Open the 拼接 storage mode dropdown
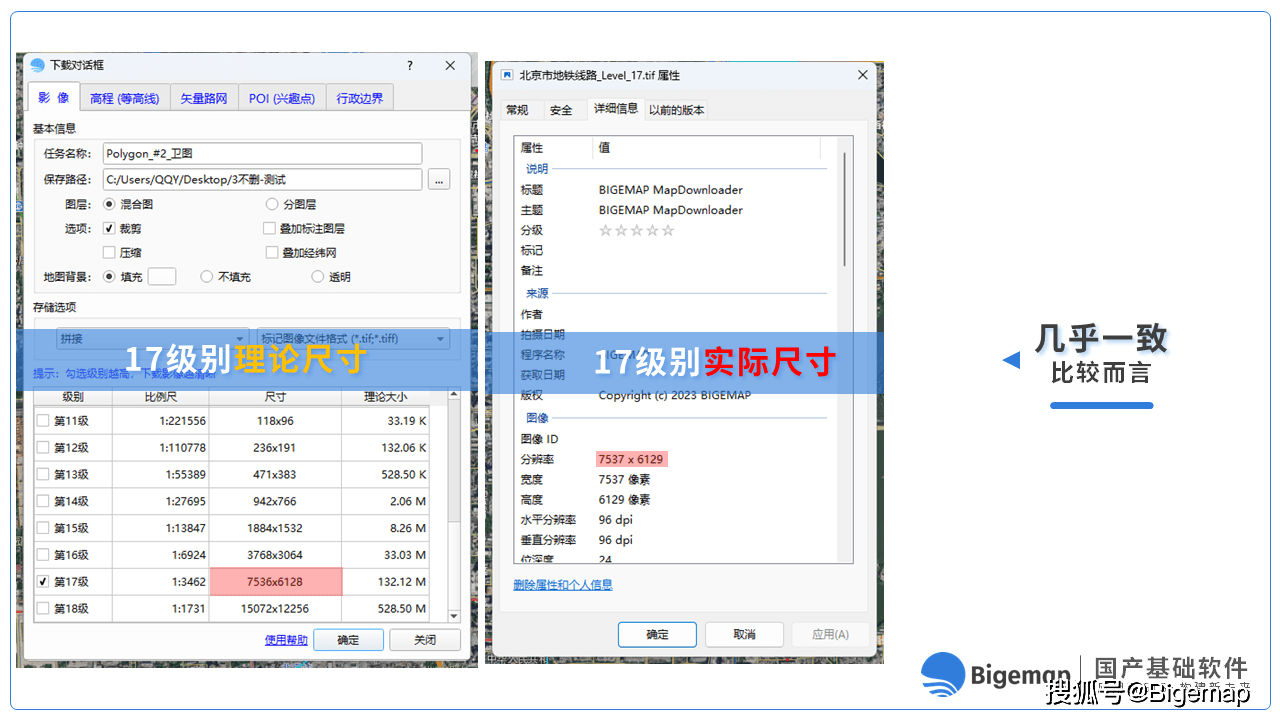 pyautogui.click(x=152, y=339)
